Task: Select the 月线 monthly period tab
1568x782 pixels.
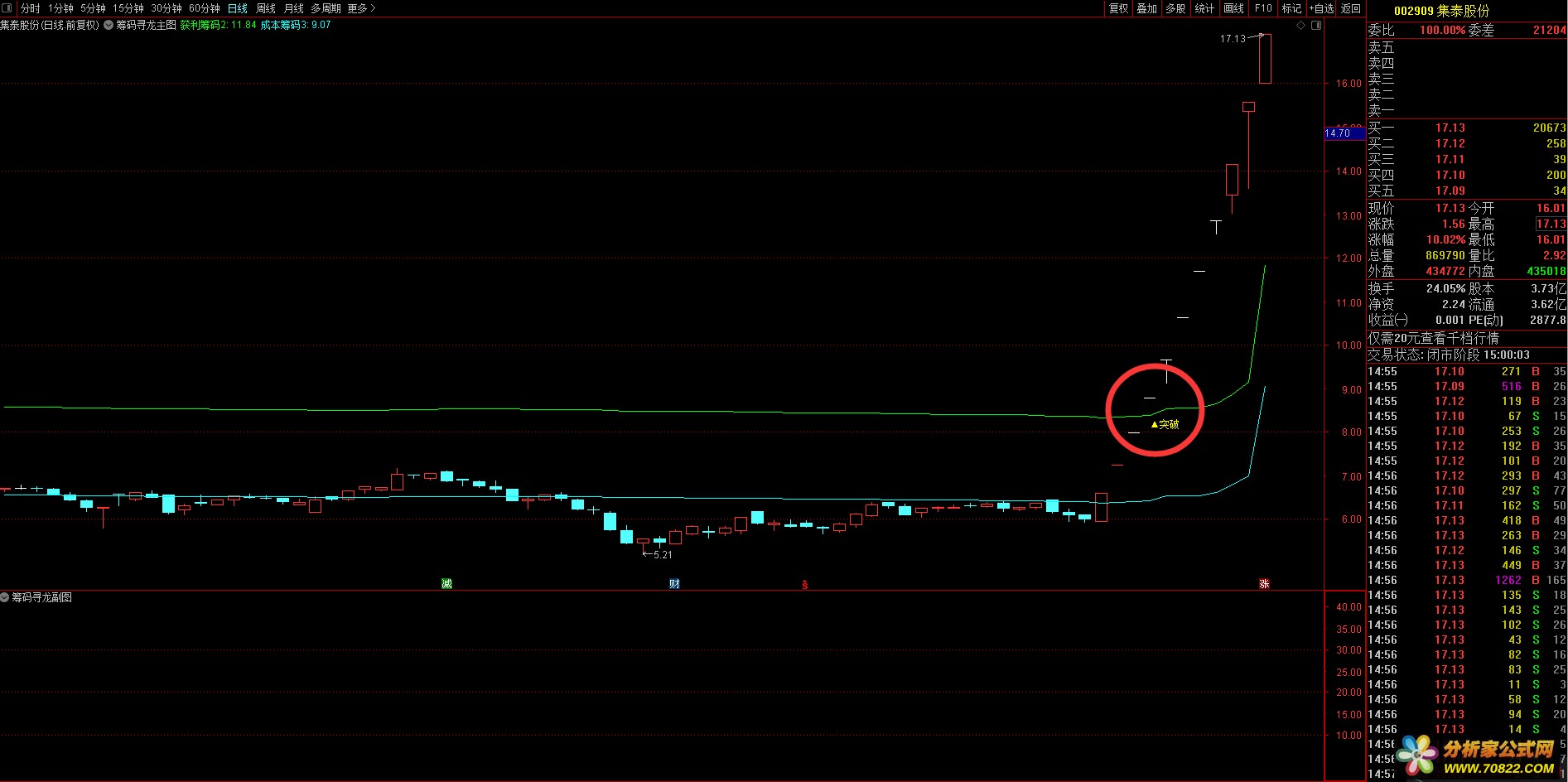Action: click(294, 8)
